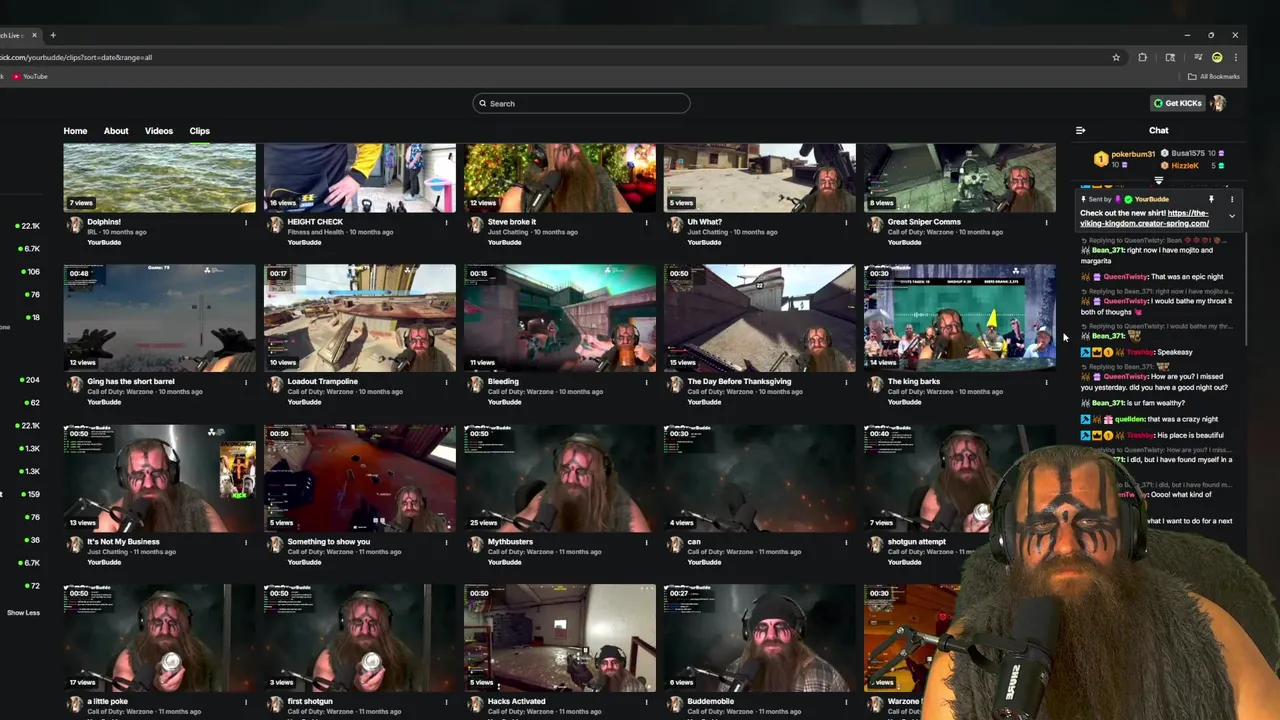The image size is (1280, 720).
Task: Open options for The Day Before Thanksgiving clip
Action: click(x=846, y=382)
